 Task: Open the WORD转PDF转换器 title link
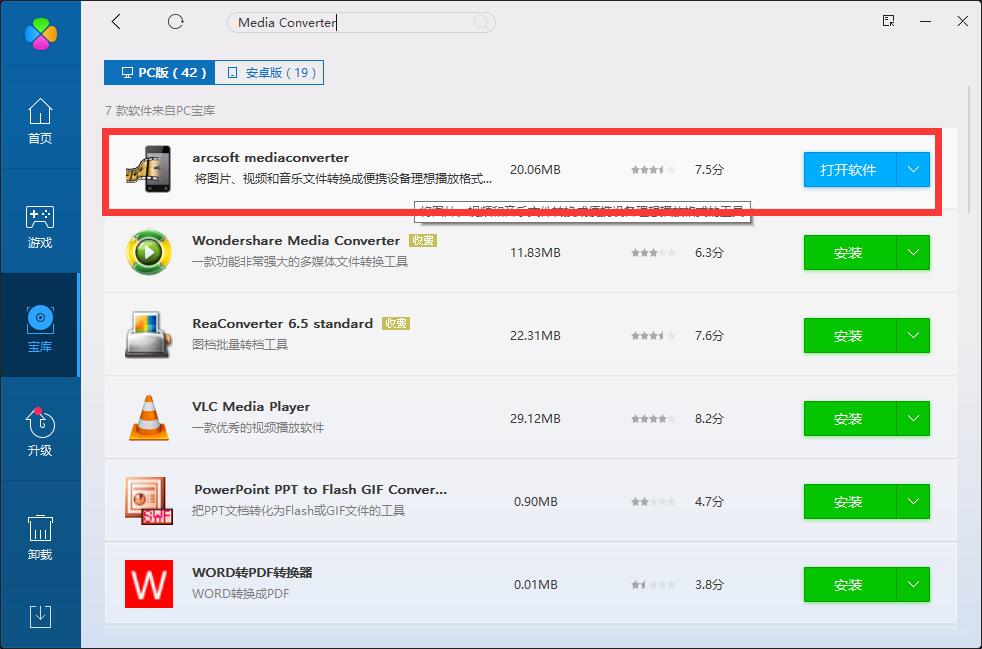[x=252, y=573]
